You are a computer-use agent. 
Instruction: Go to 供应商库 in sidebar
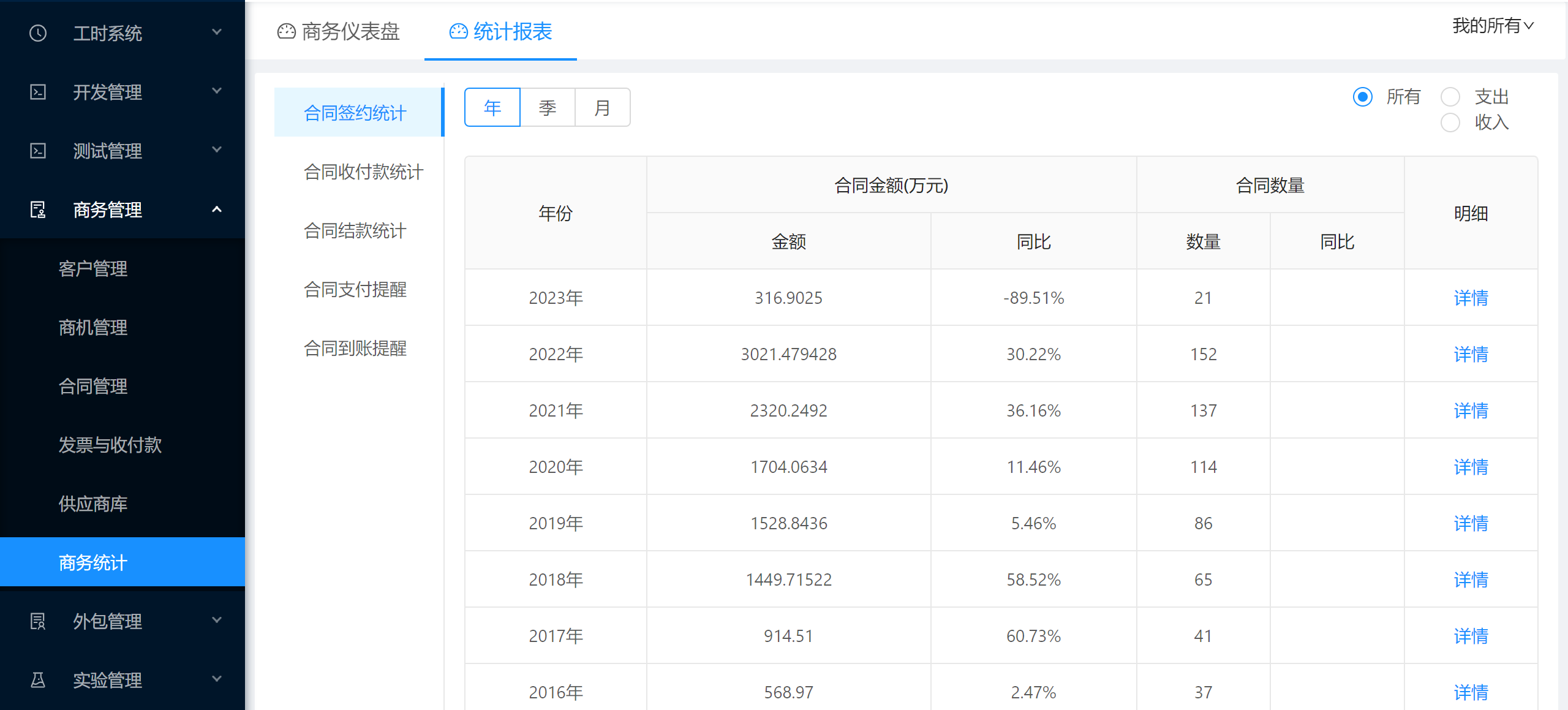coord(123,504)
